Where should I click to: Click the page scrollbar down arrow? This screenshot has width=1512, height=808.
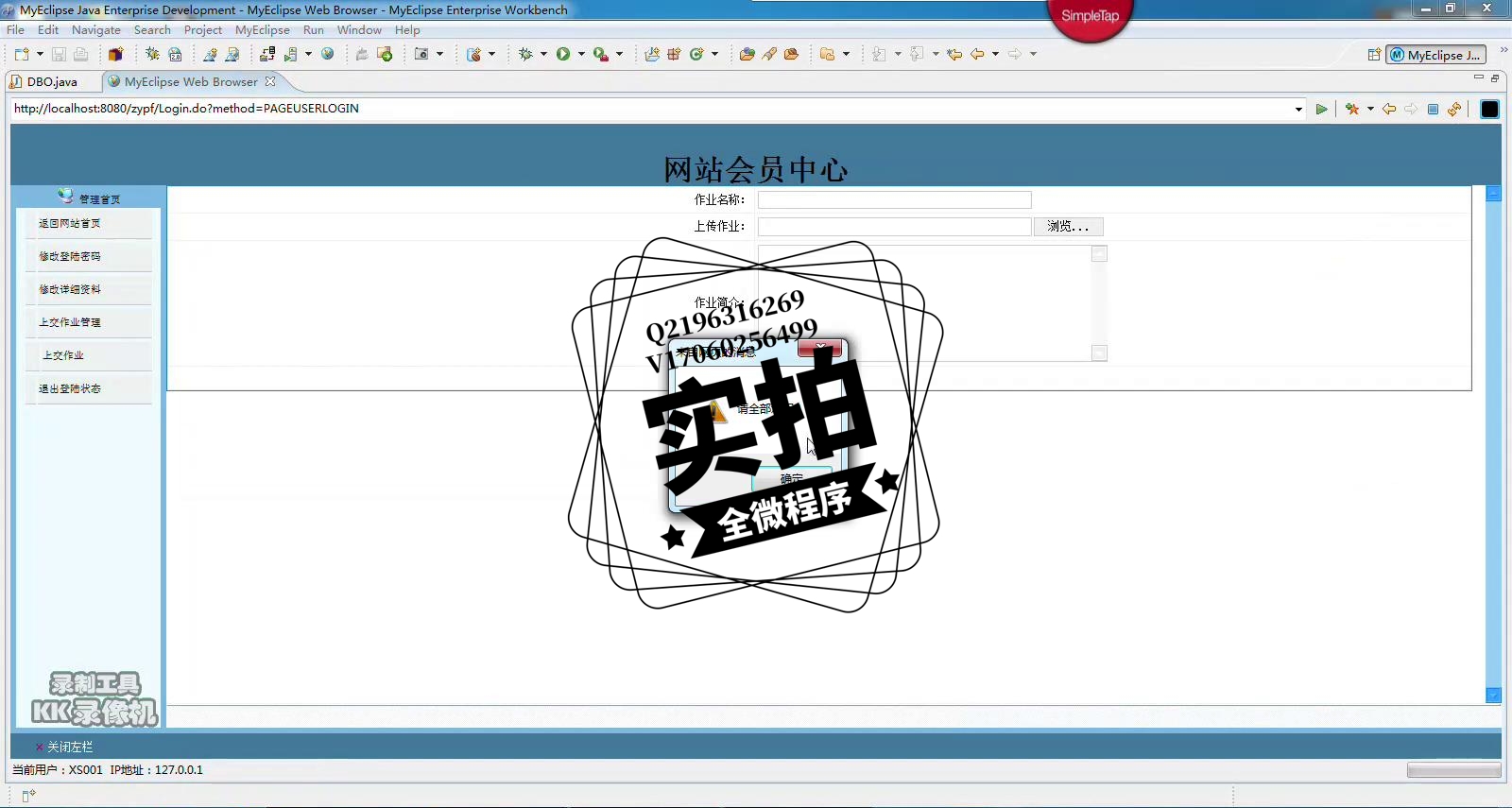click(x=1494, y=696)
